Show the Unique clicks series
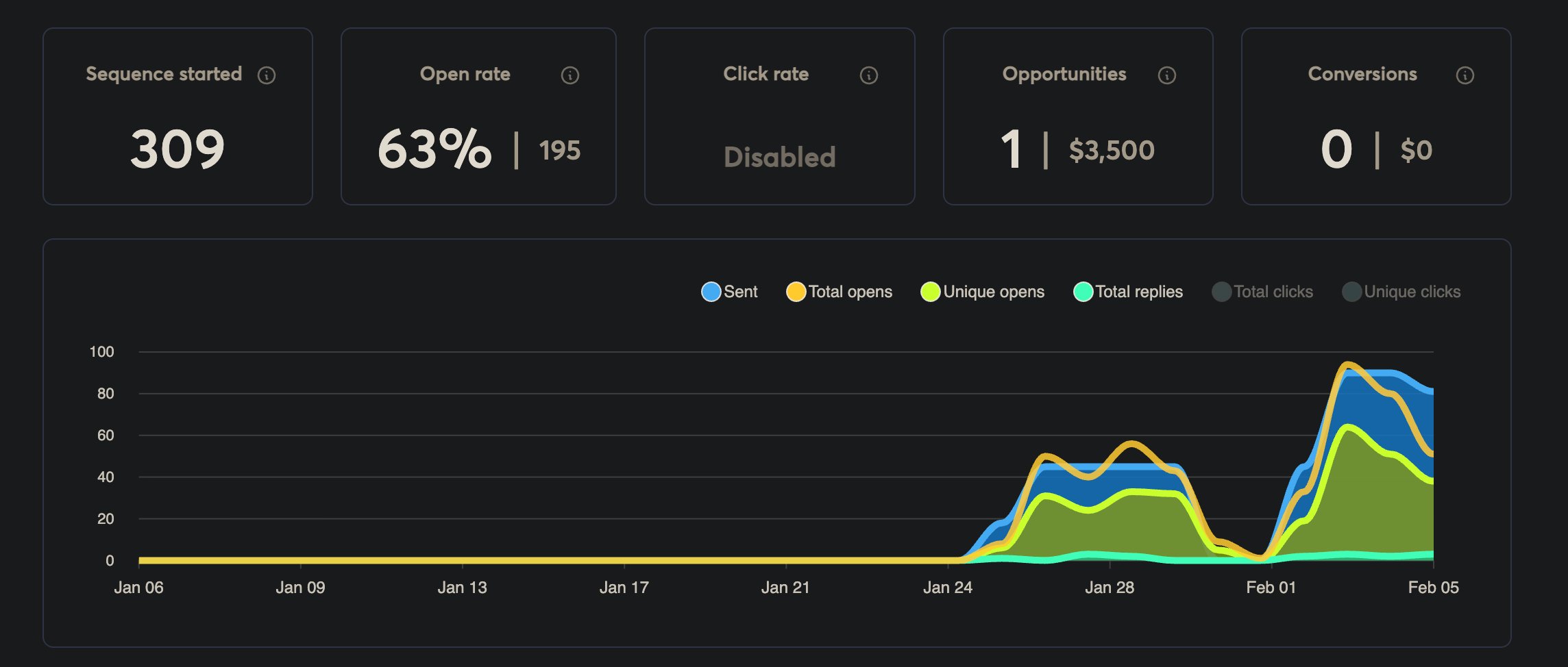 1401,292
